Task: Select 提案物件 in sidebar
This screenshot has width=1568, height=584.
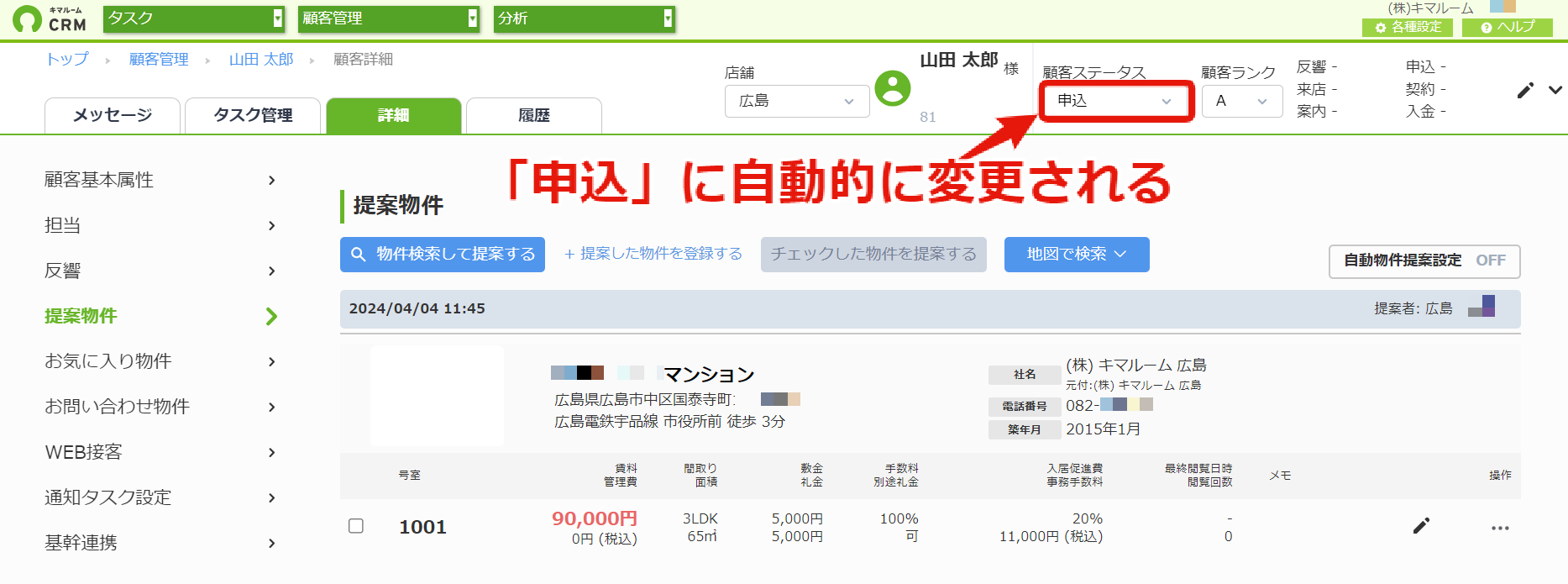Action: click(x=160, y=316)
